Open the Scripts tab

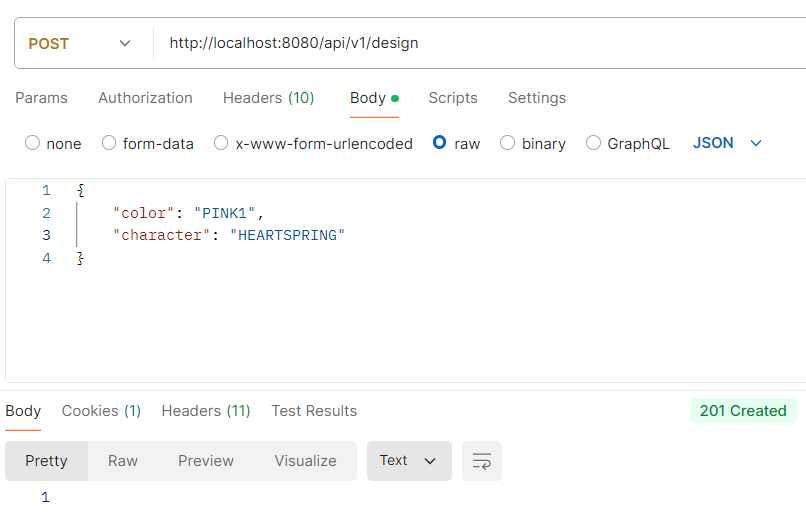point(453,98)
